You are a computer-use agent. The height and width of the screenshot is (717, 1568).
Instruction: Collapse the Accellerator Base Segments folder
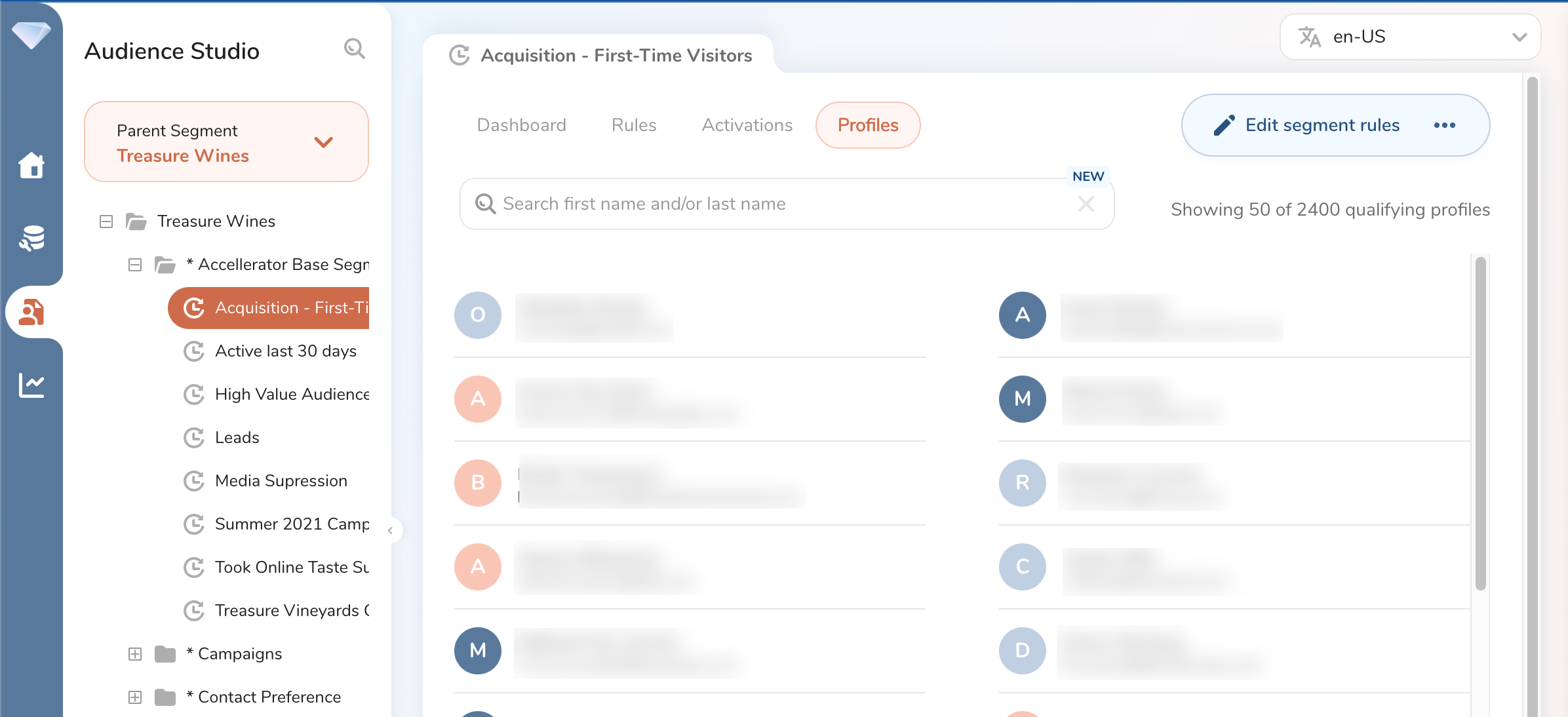(135, 265)
